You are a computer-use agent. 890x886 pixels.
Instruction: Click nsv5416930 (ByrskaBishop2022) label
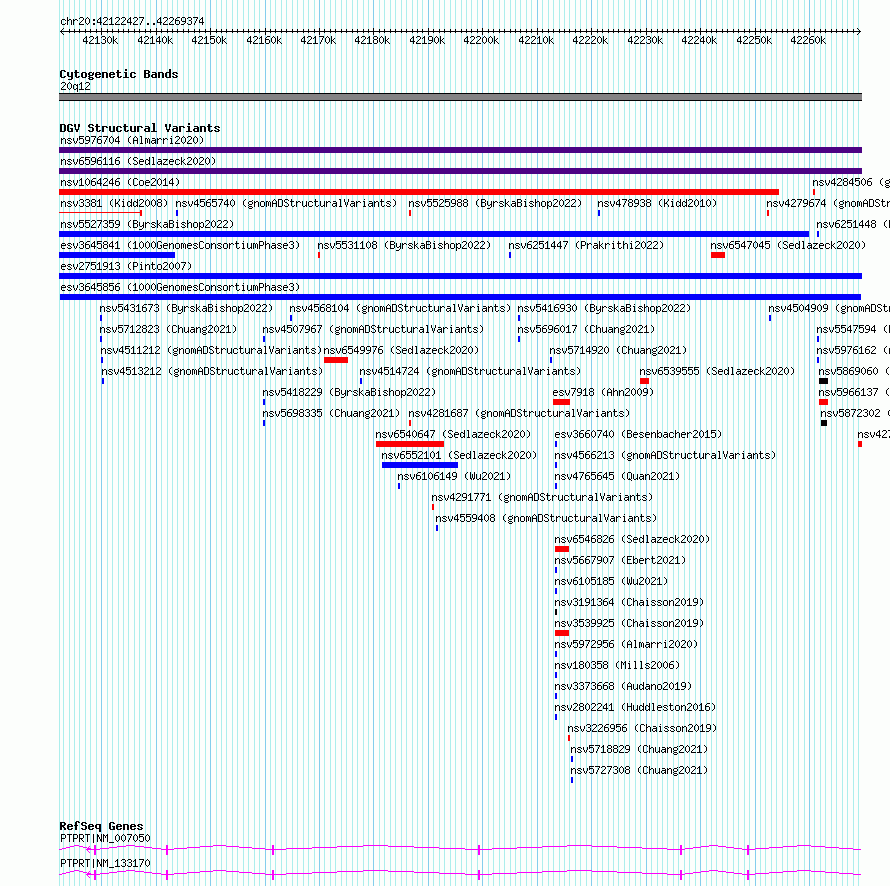(604, 308)
